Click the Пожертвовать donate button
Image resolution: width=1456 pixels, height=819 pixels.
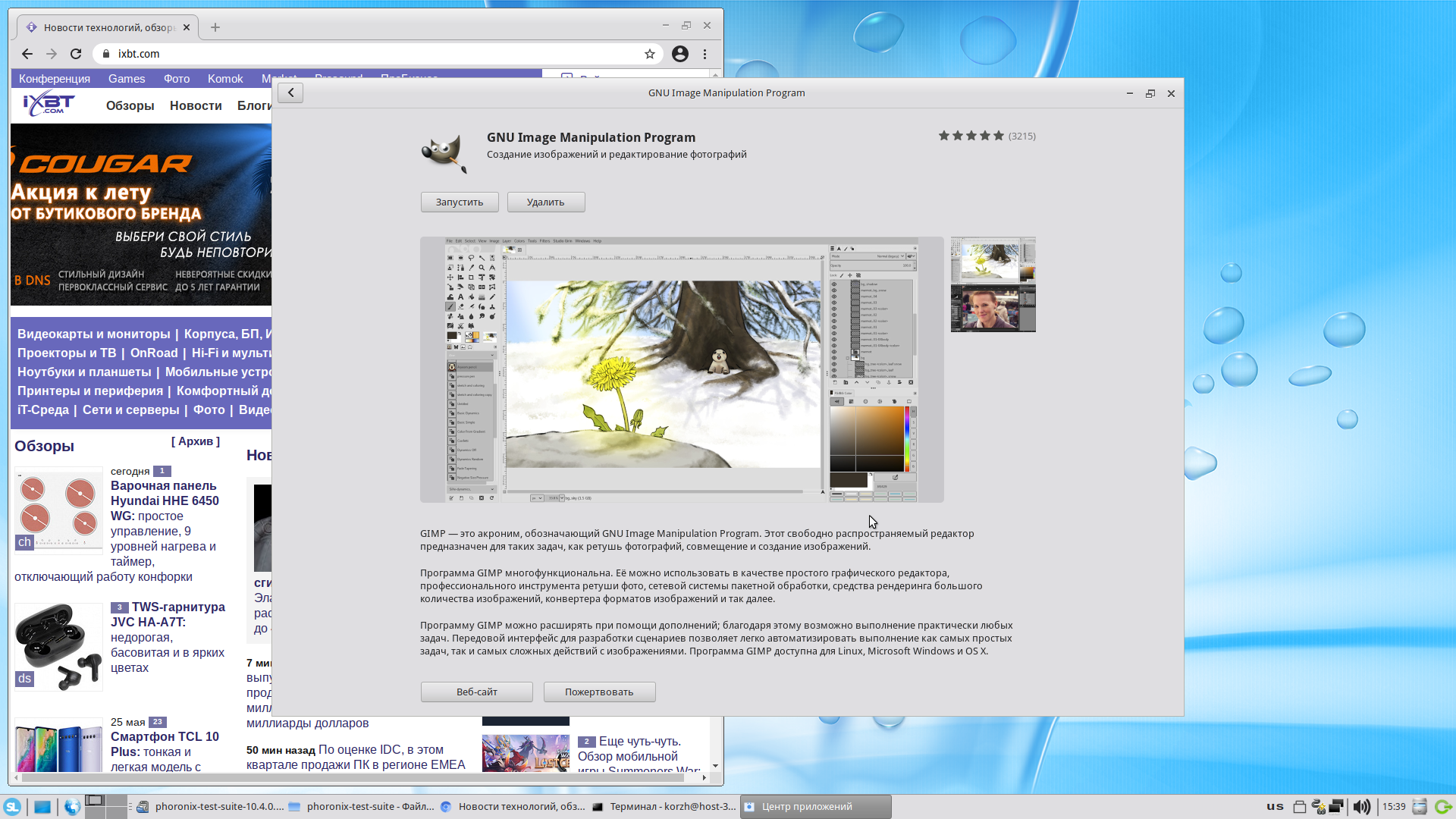pyautogui.click(x=599, y=692)
